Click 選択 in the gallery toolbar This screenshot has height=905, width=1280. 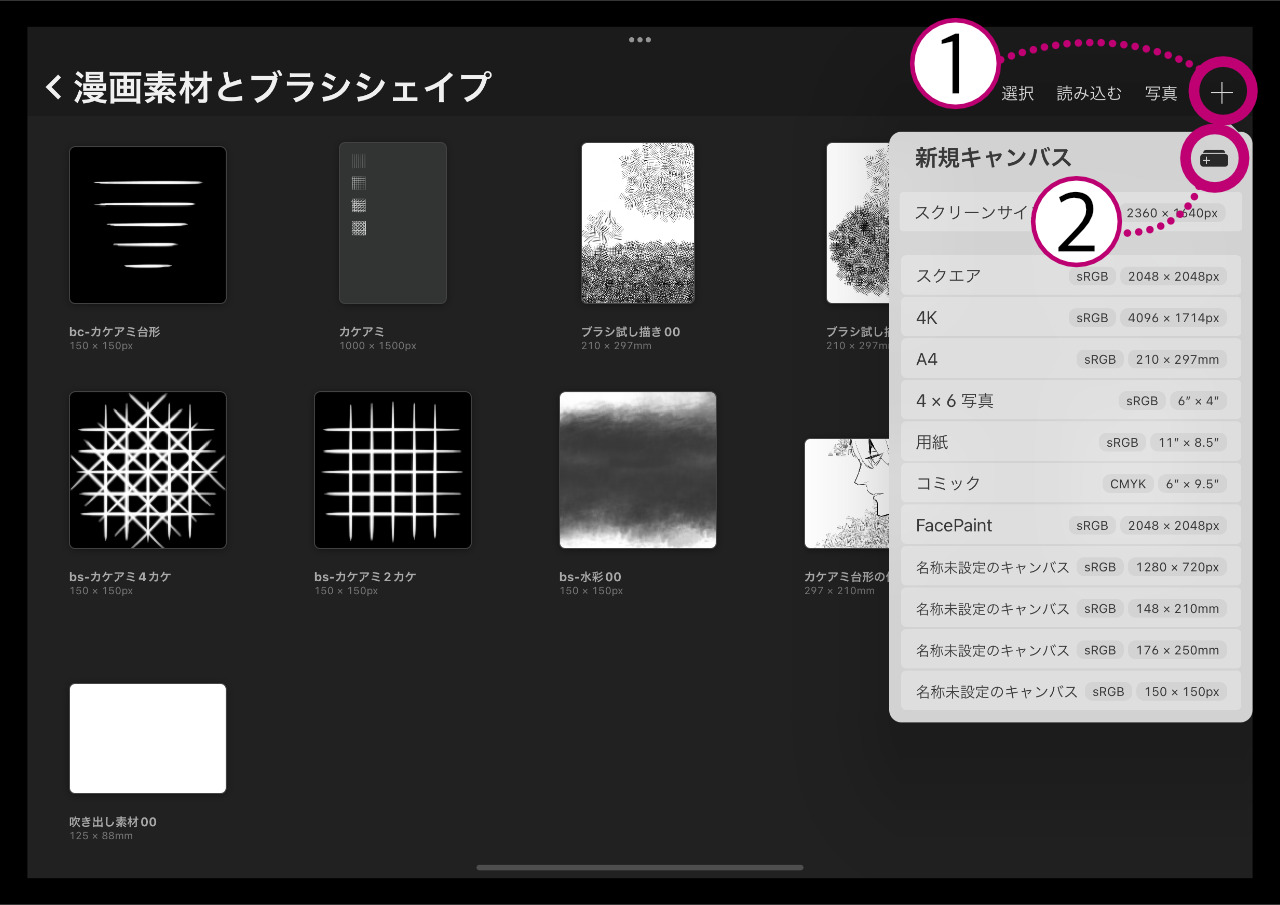pyautogui.click(x=1017, y=93)
